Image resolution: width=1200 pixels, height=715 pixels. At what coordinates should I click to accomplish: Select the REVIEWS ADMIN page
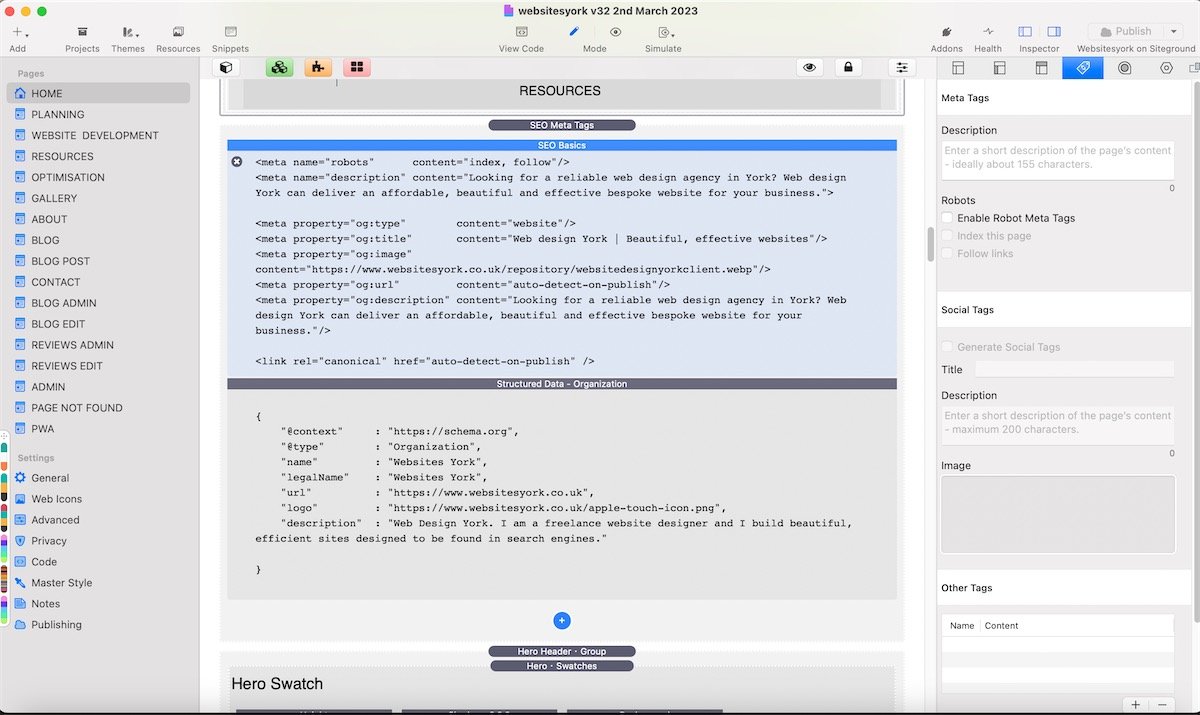click(98, 345)
